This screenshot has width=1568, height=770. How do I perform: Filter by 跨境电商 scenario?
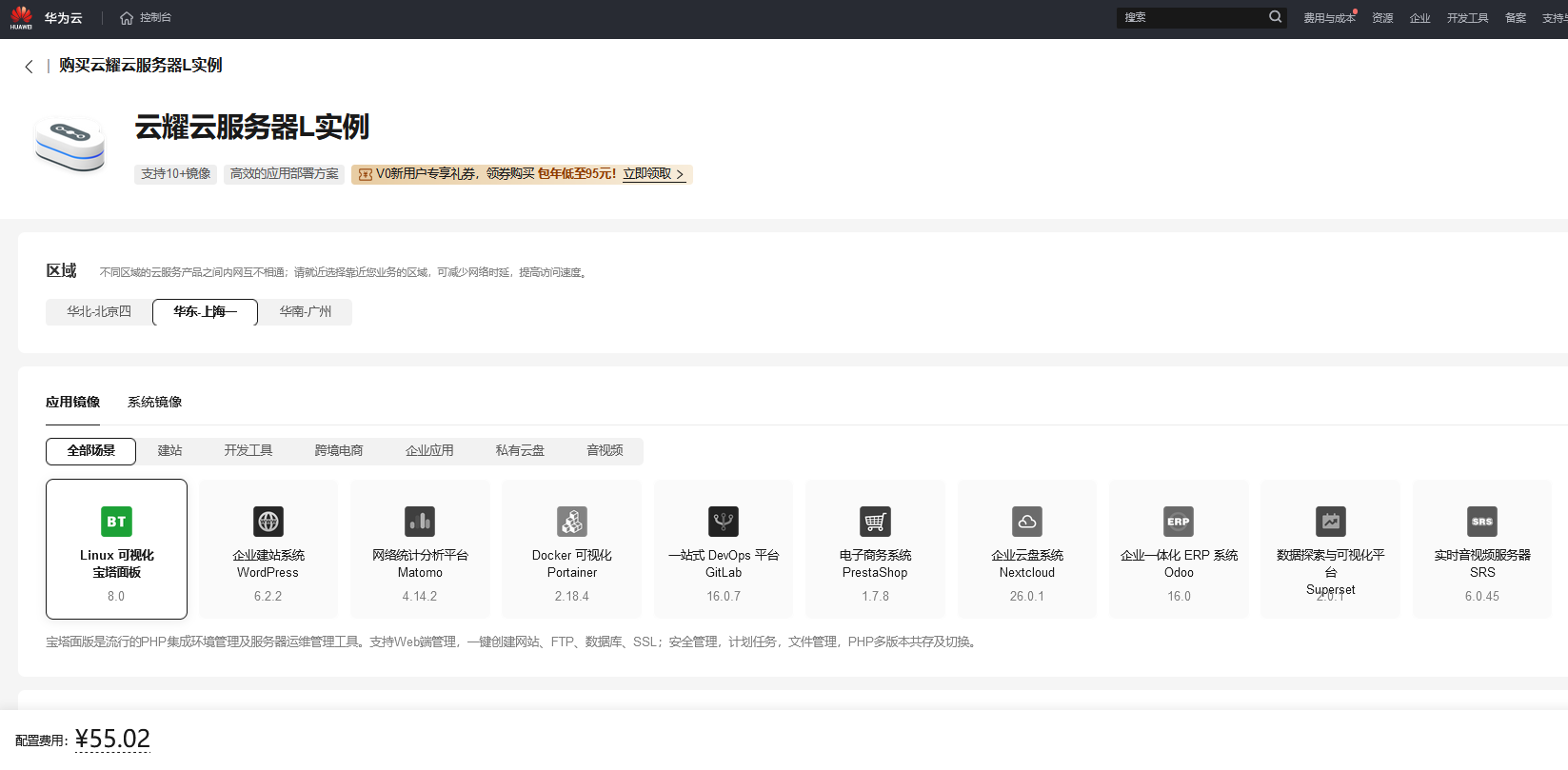(339, 451)
